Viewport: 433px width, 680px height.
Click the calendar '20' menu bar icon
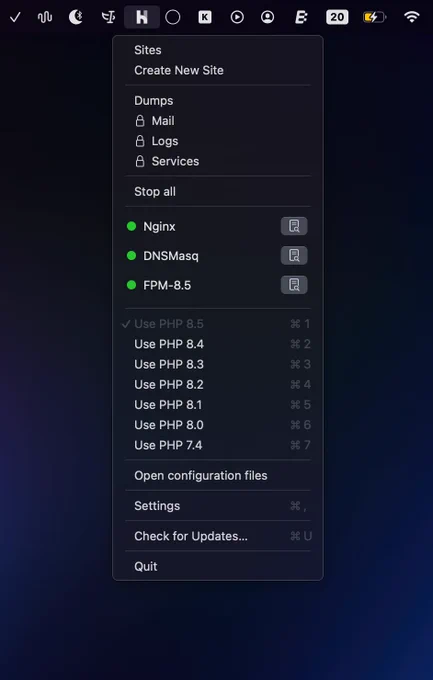(337, 17)
